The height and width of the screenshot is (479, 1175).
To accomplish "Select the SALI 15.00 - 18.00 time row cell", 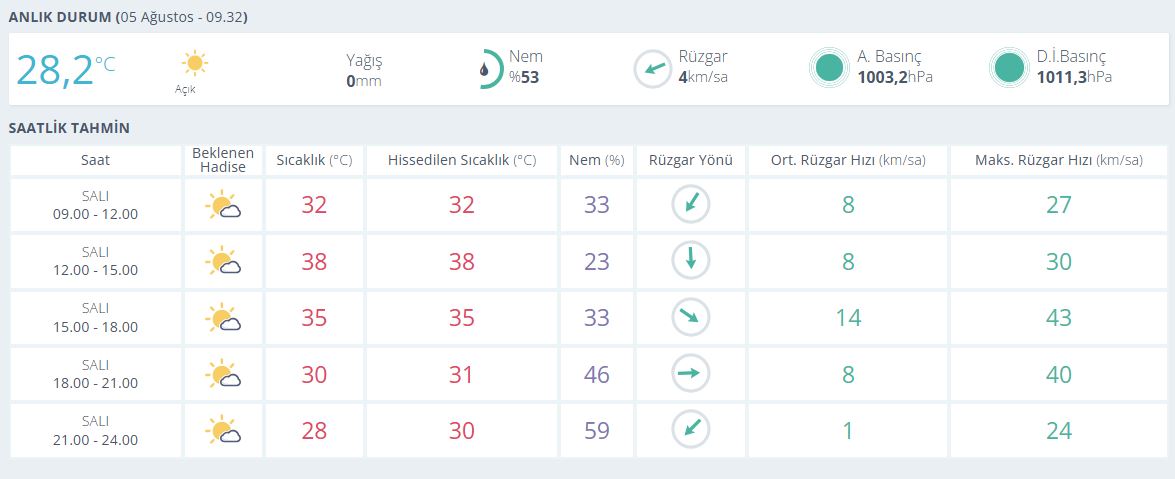I will (95, 318).
